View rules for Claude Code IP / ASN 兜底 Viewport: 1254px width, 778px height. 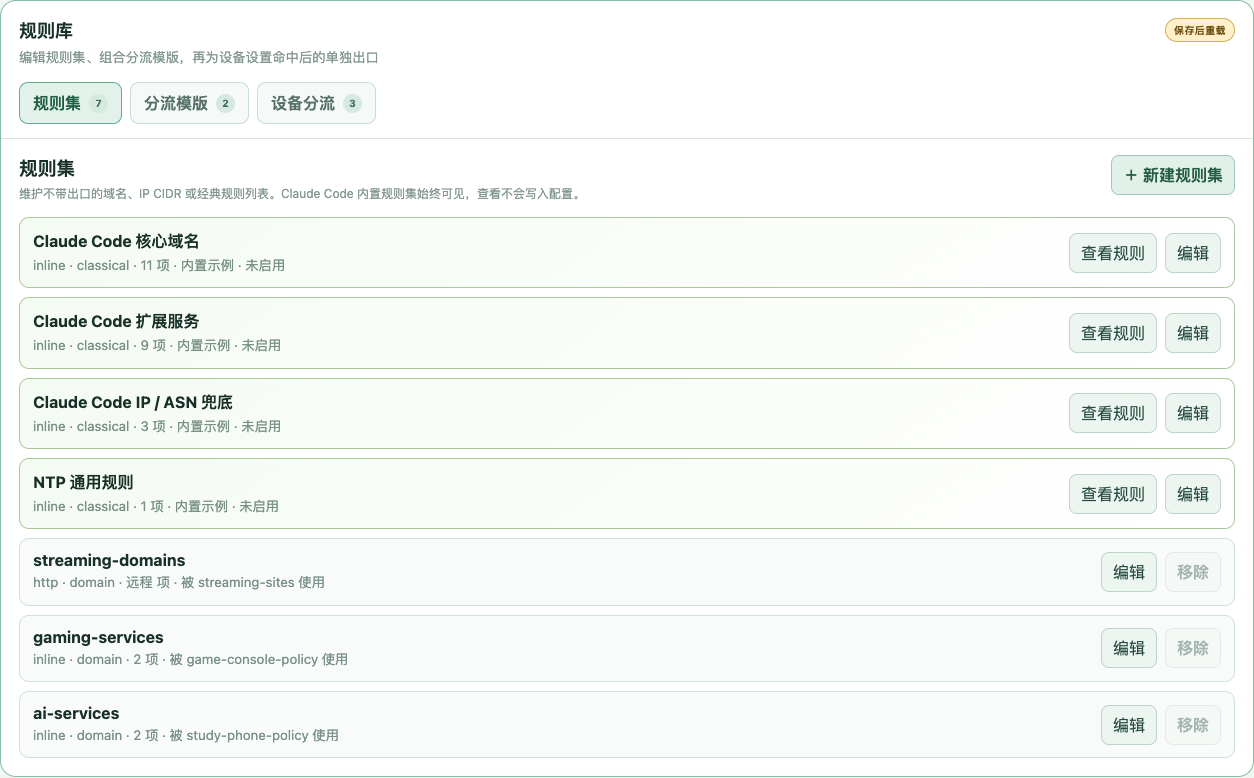coord(1113,413)
